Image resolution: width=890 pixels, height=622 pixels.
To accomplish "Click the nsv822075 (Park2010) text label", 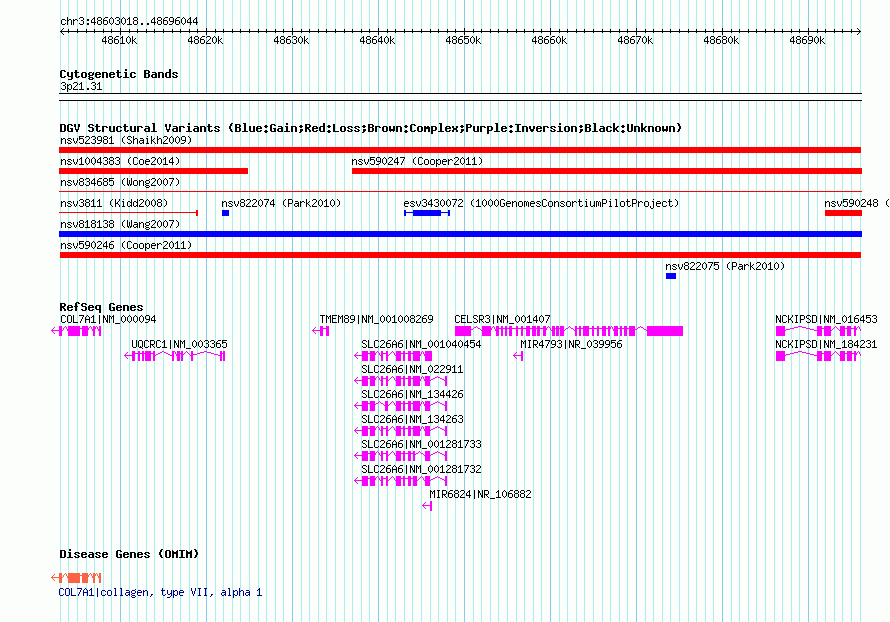I will point(725,266).
